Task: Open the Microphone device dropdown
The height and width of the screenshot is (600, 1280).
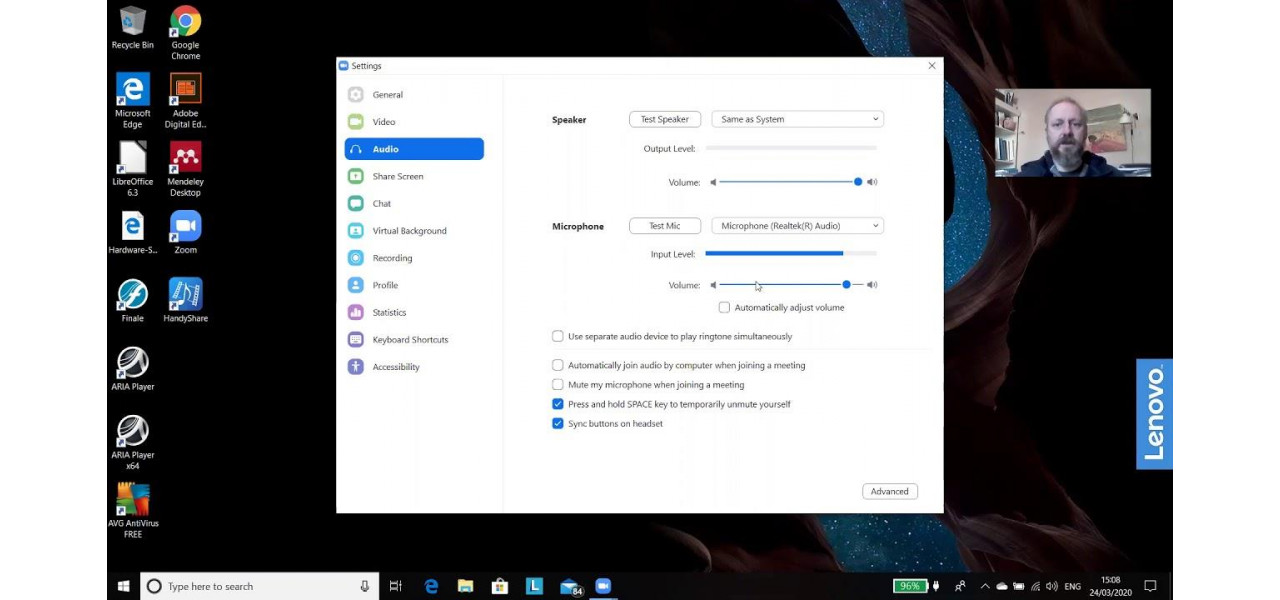Action: pos(797,226)
